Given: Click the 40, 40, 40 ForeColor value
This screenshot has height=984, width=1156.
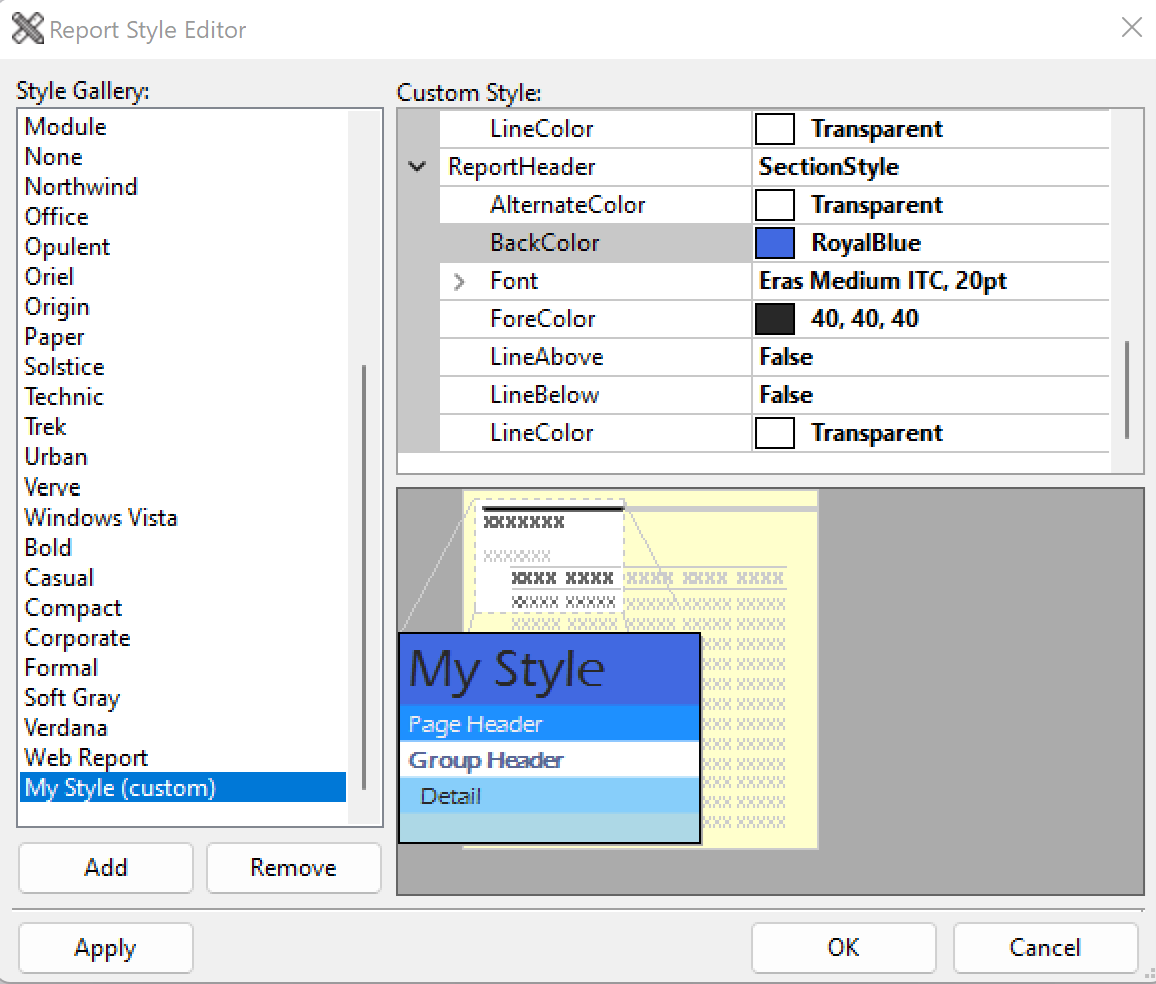Looking at the screenshot, I should click(x=865, y=319).
